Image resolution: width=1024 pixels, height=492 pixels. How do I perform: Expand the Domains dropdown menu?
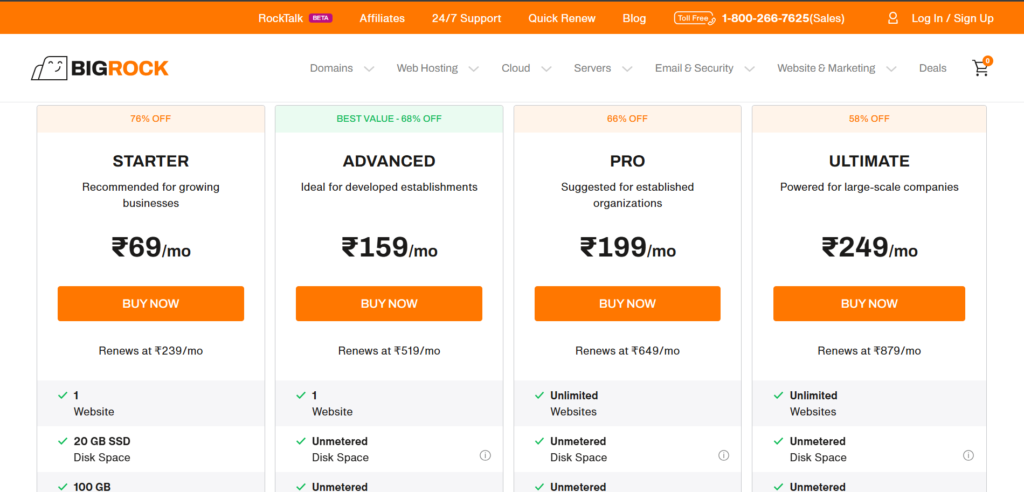point(342,68)
